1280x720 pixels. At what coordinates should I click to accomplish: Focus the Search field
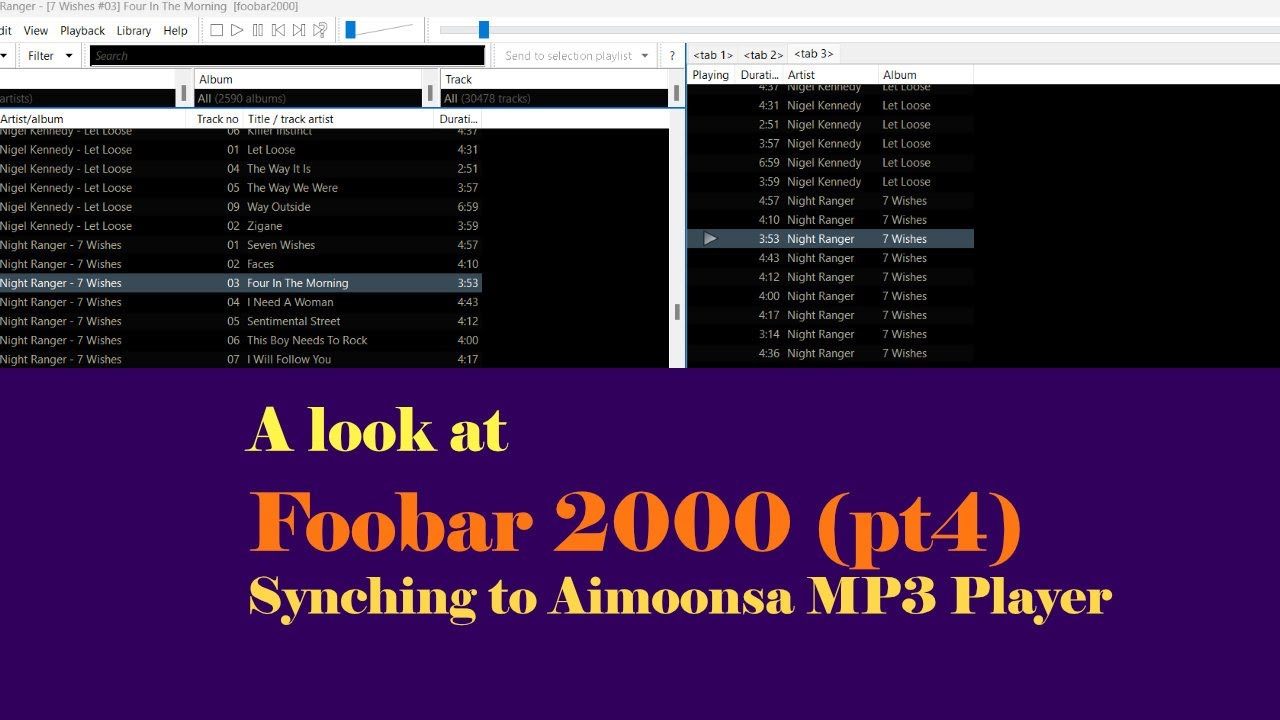click(x=287, y=56)
